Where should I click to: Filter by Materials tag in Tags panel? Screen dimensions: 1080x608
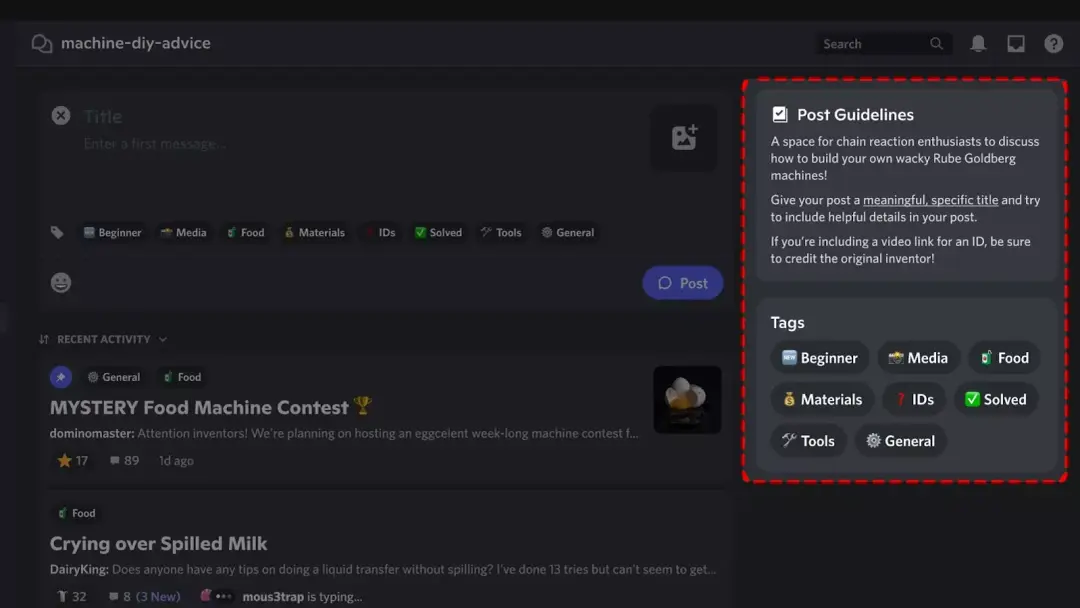tap(822, 399)
